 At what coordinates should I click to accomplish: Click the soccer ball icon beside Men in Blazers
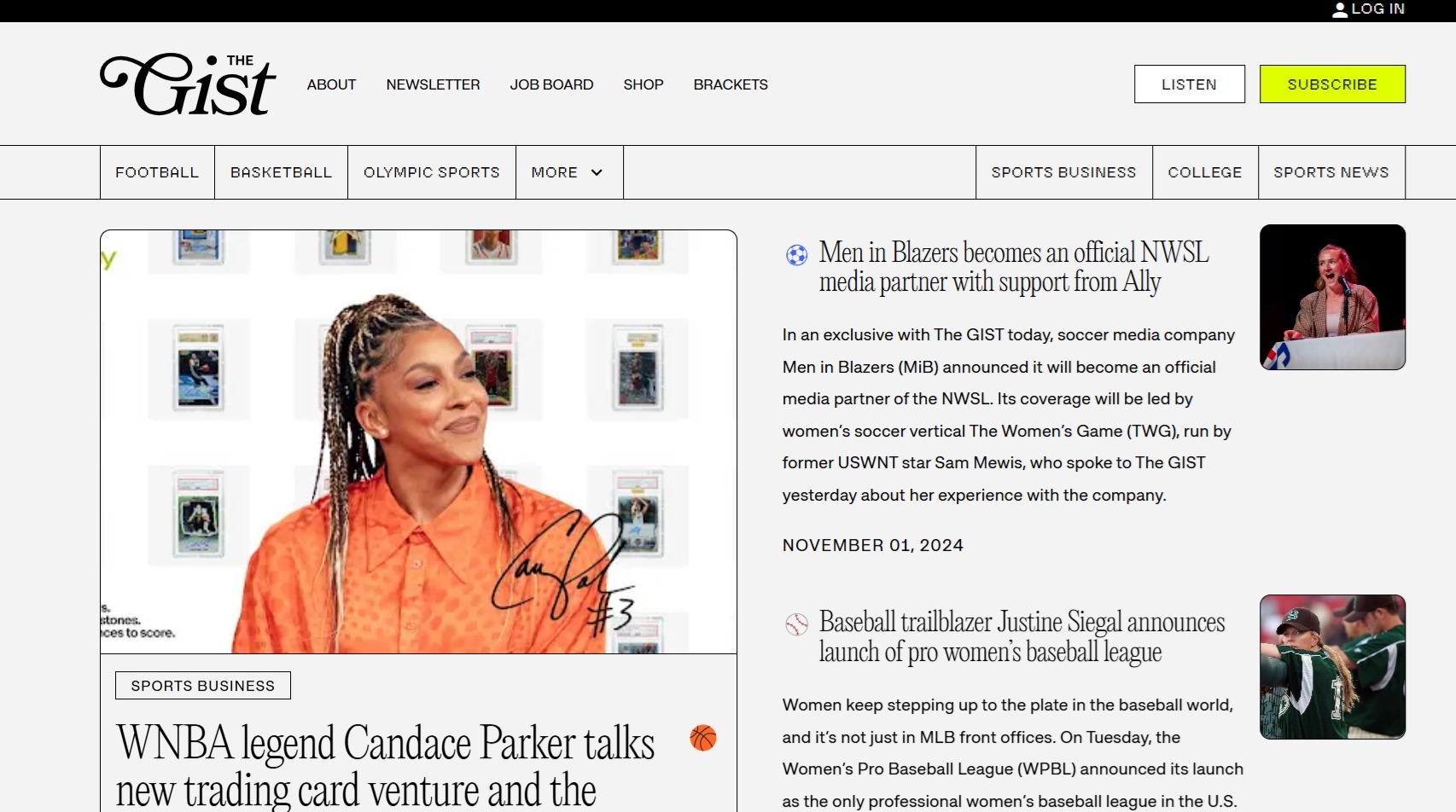click(796, 255)
